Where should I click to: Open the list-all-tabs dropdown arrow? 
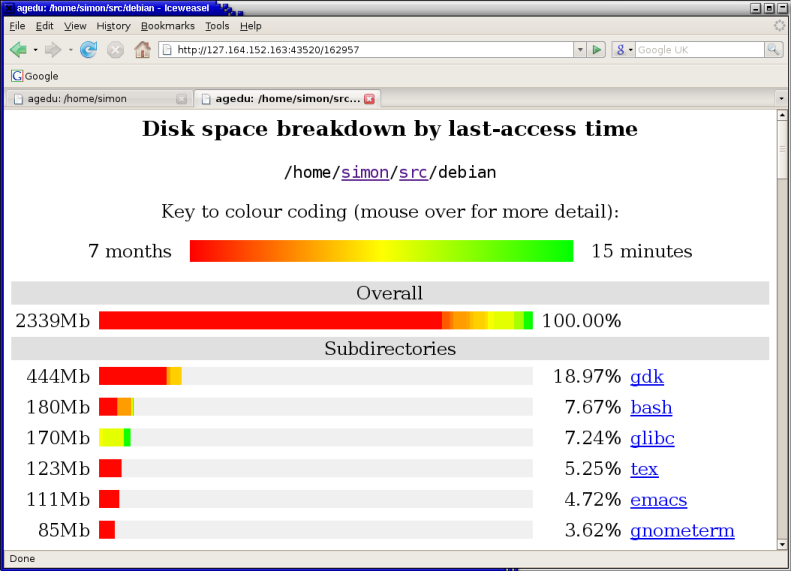click(x=781, y=98)
